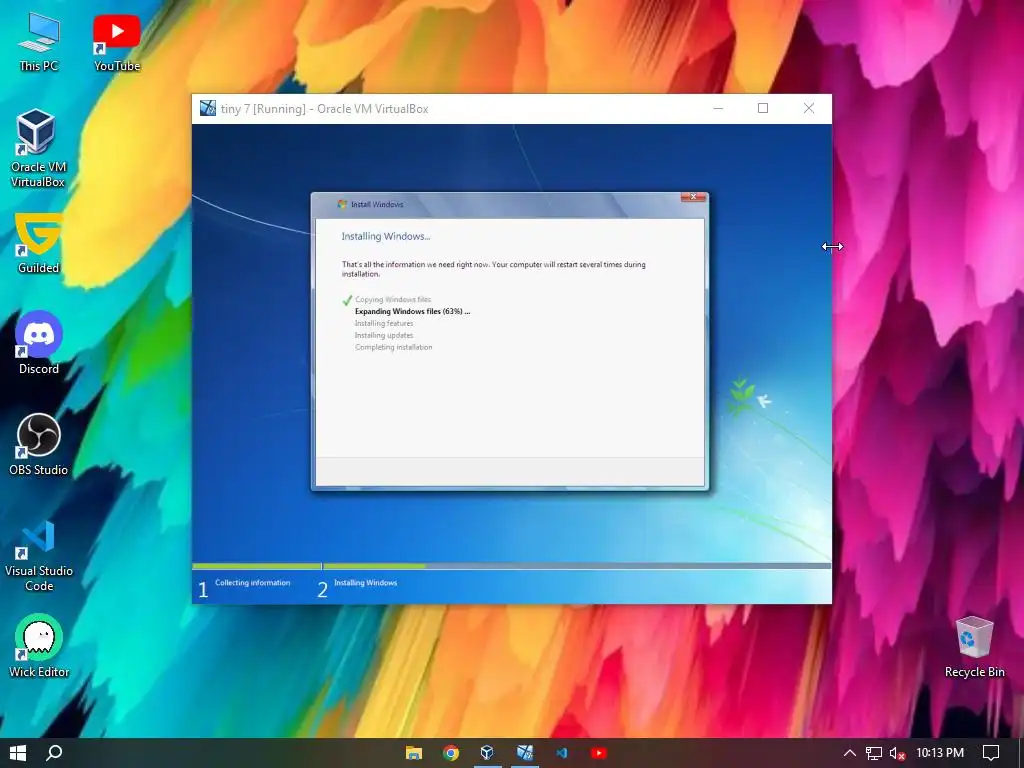Click the tiny 7 [Running] title text
This screenshot has width=1024, height=768.
325,109
